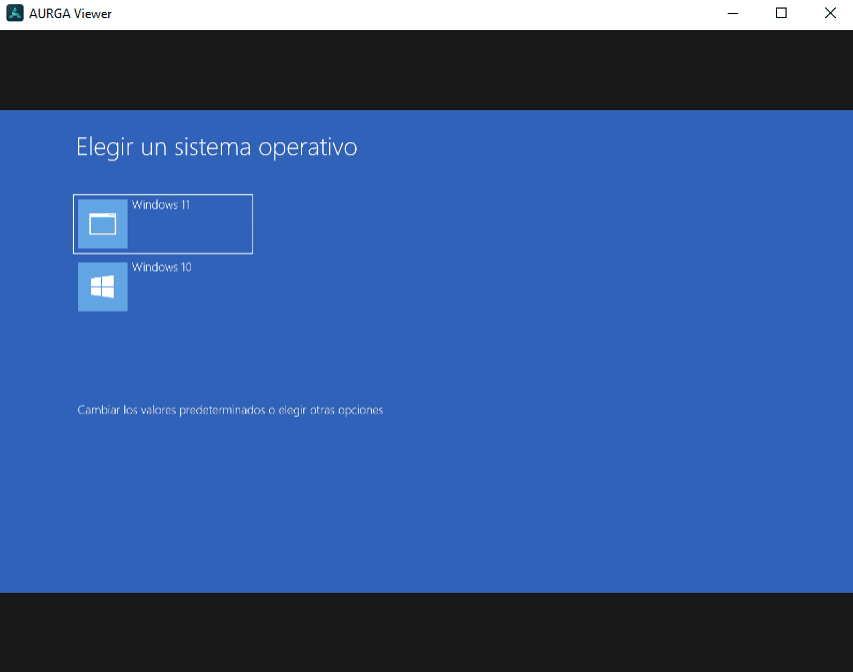This screenshot has height=672, width=853.
Task: Minimize the AURGA Viewer window
Action: [733, 13]
